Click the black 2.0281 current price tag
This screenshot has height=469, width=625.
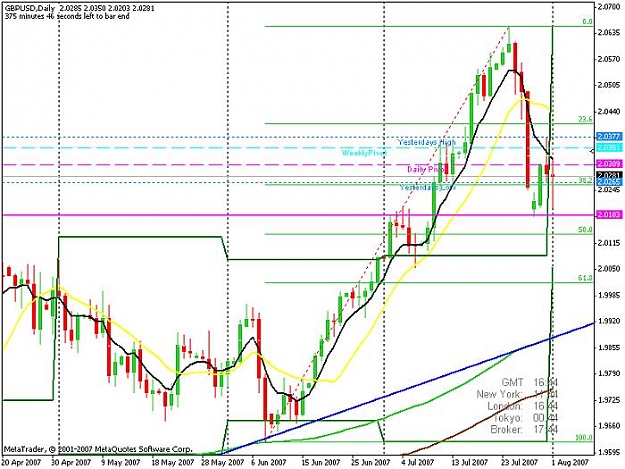coord(609,175)
